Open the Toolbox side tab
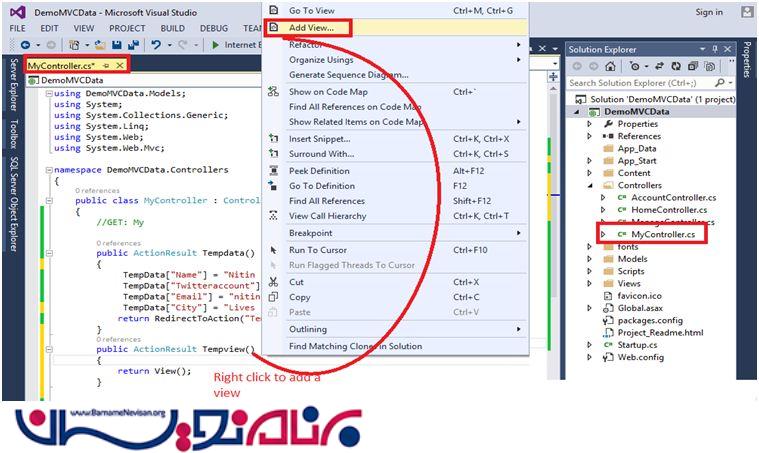 click(x=14, y=134)
